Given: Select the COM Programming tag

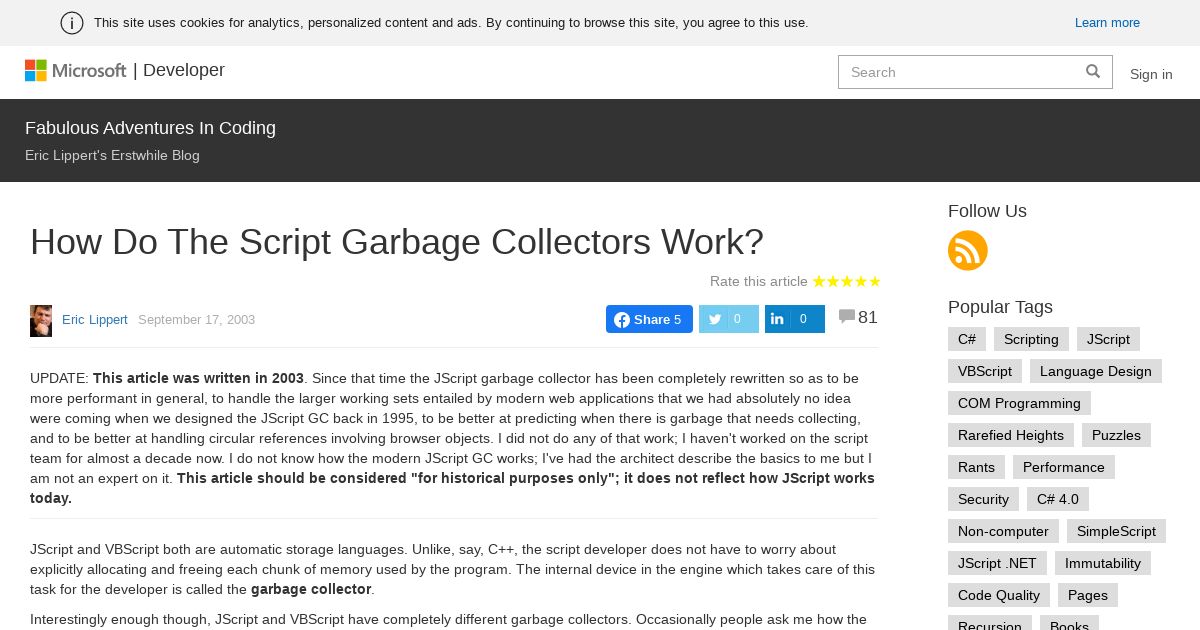Looking at the screenshot, I should (1019, 403).
